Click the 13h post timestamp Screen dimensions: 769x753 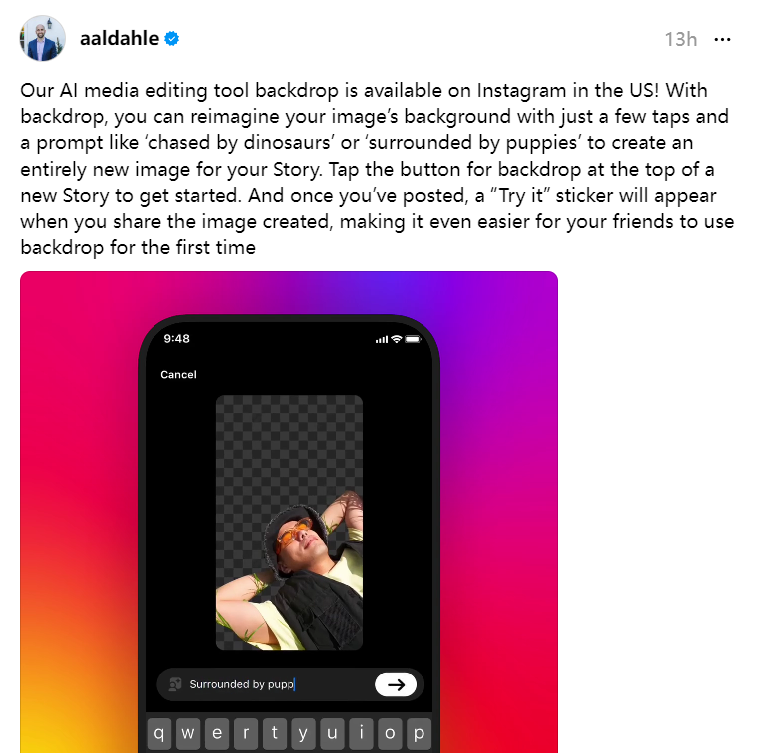click(680, 39)
